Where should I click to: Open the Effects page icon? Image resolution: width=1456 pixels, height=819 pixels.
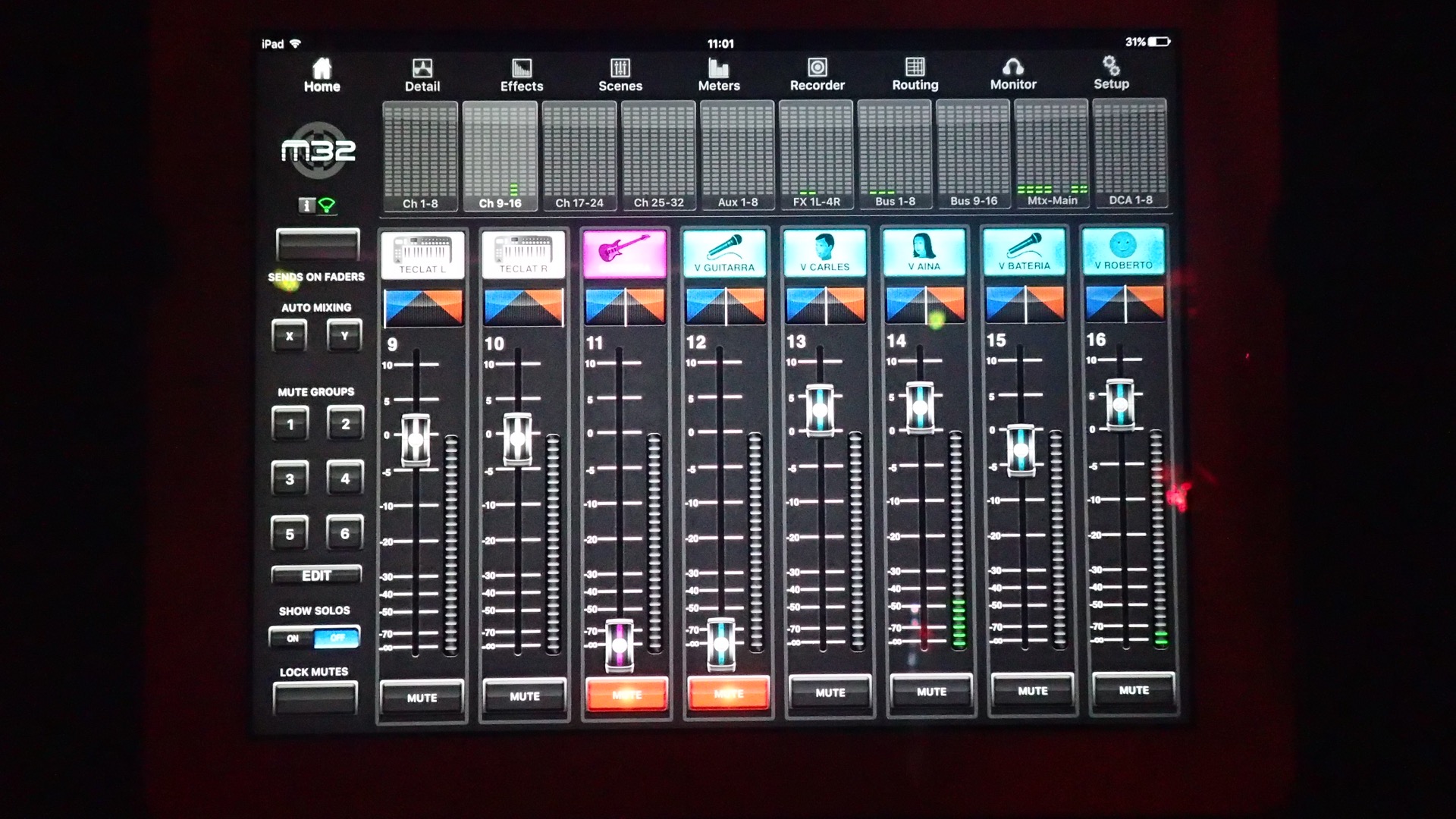click(x=521, y=68)
